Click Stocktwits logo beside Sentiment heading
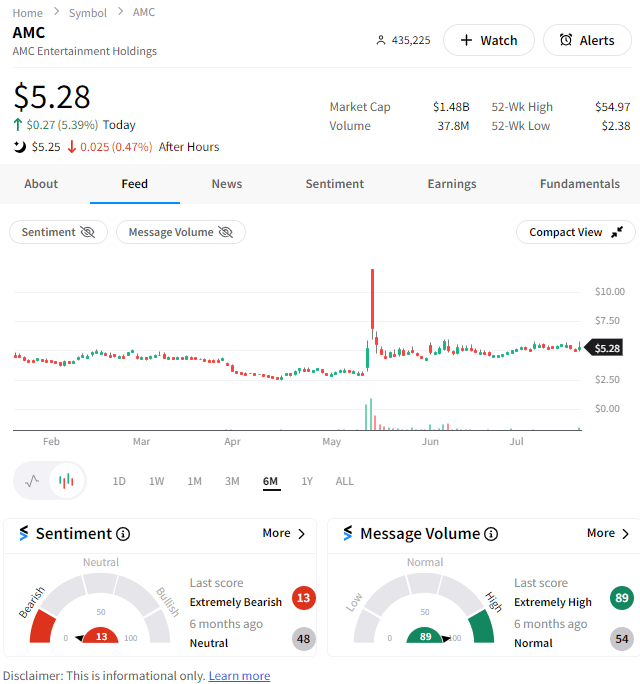Screen dimensions: 640x684 click(x=24, y=534)
